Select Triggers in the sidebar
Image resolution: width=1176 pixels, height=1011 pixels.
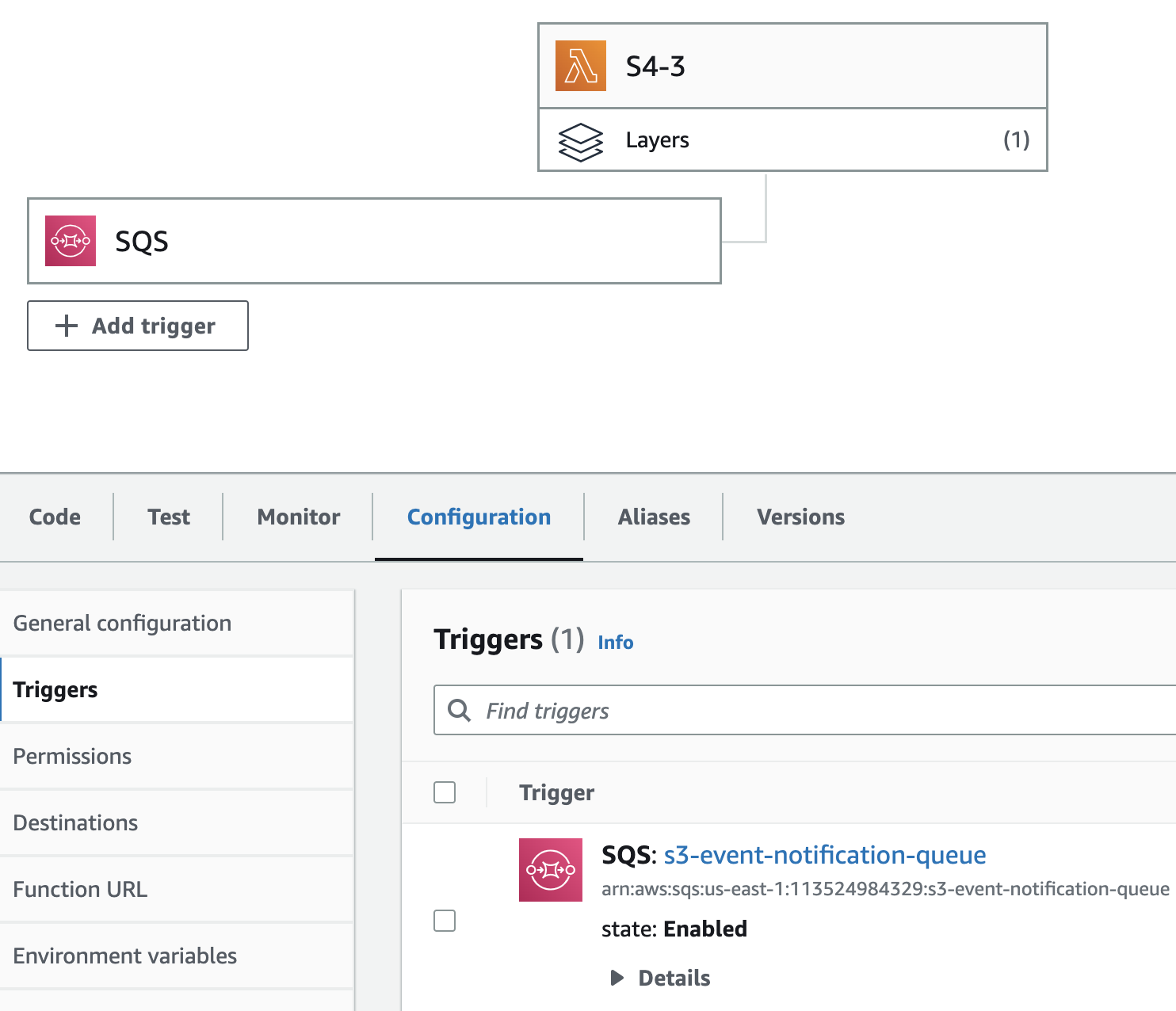177,689
